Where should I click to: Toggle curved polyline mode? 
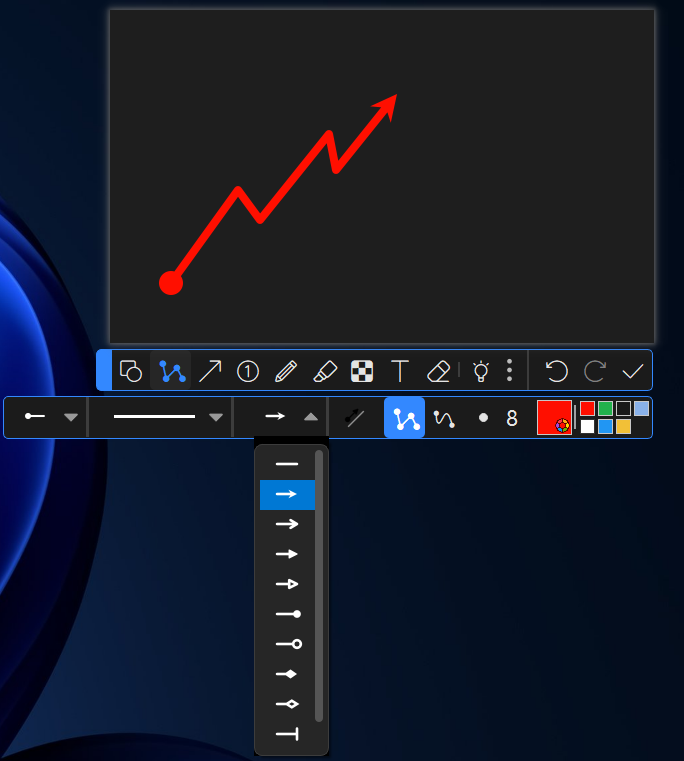pyautogui.click(x=444, y=418)
